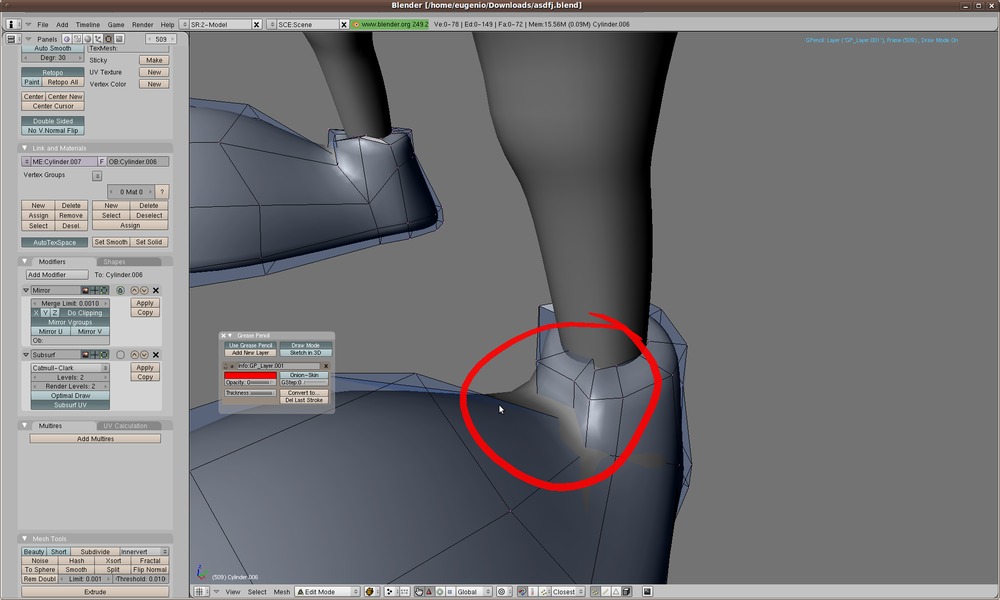
Task: Collapse the Mesh Tools panel
Action: 24,539
